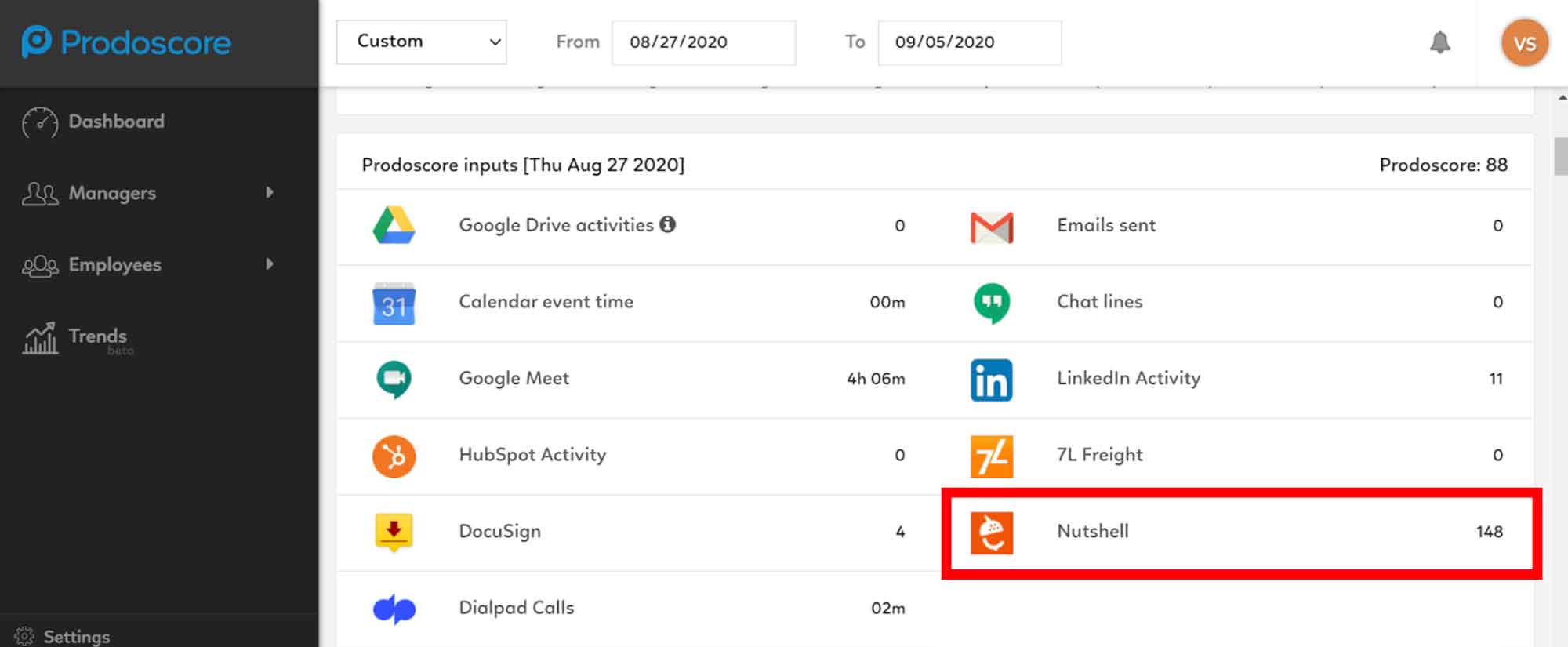
Task: Click the Dialpad icon
Action: pyautogui.click(x=394, y=609)
